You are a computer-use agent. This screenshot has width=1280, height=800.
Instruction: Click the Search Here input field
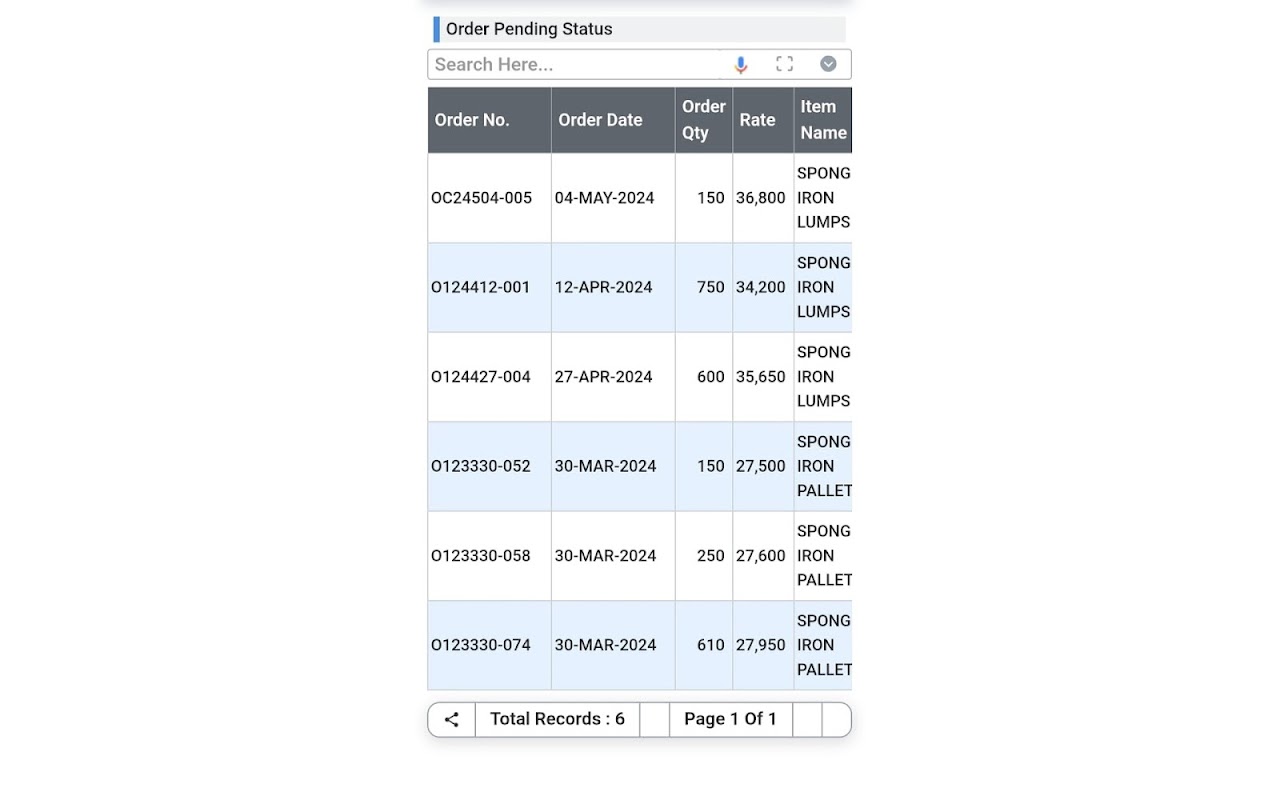[573, 65]
